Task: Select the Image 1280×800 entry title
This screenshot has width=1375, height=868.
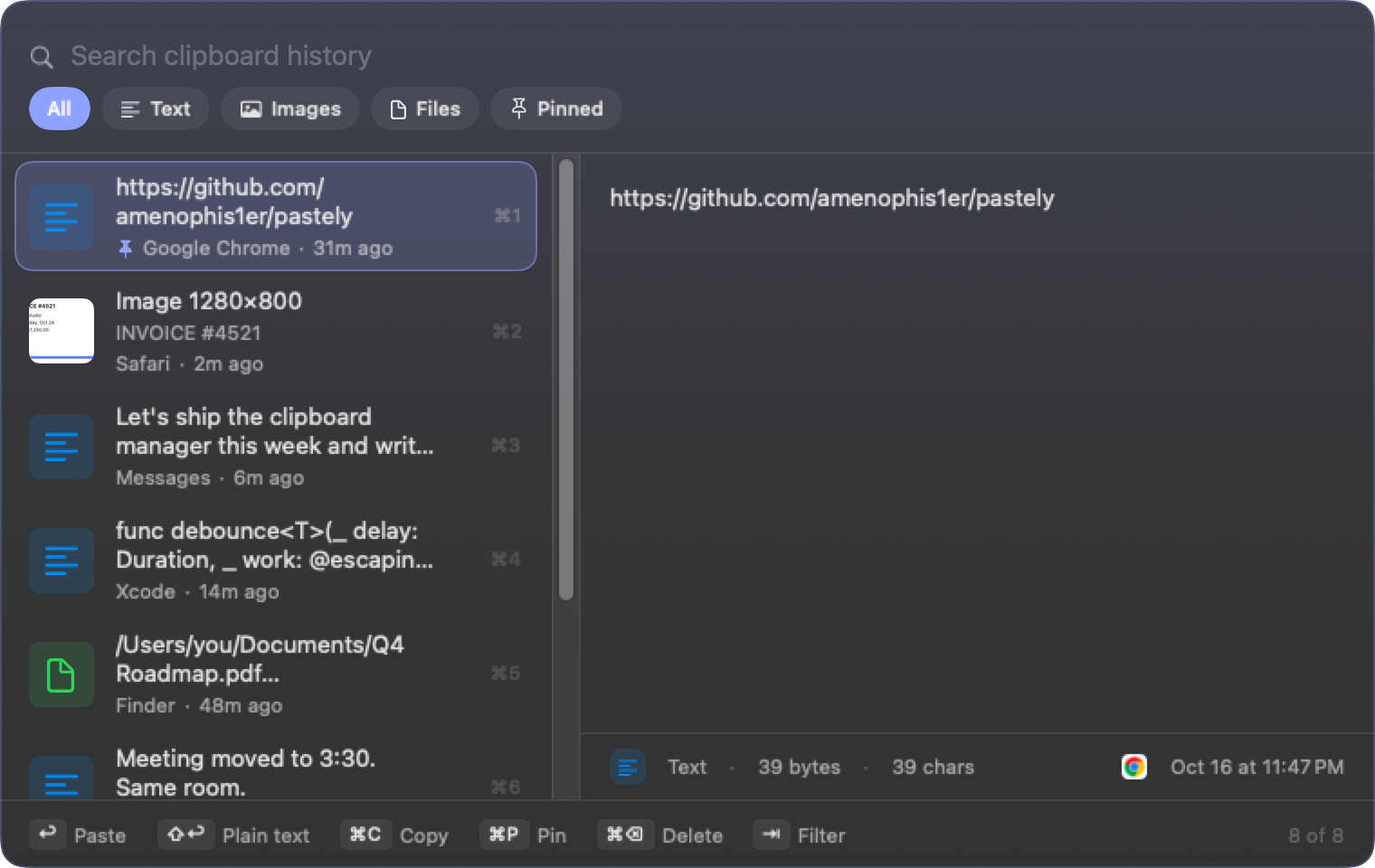Action: coord(209,301)
